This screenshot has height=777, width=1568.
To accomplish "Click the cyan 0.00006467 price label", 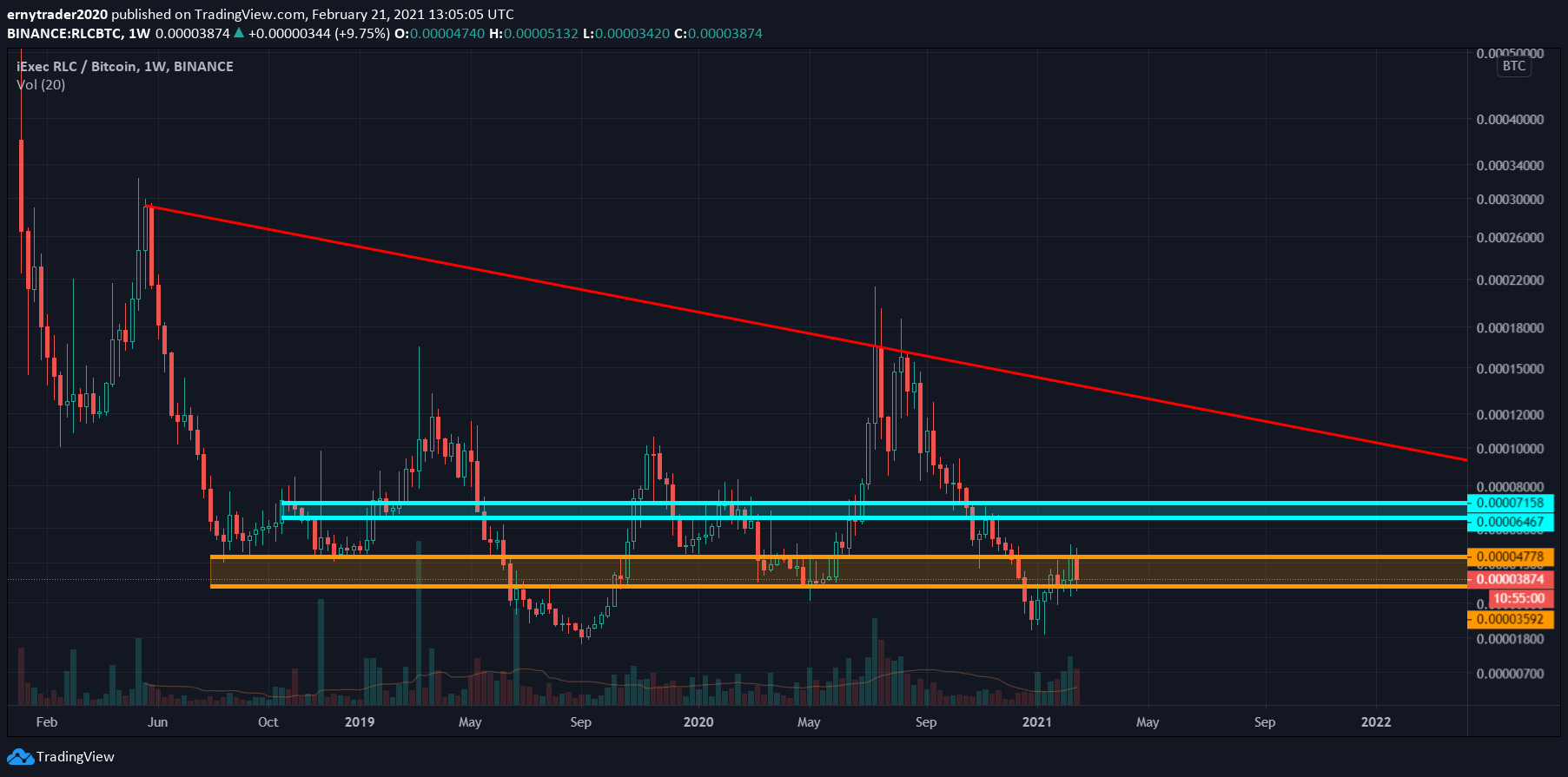I will click(x=1510, y=522).
